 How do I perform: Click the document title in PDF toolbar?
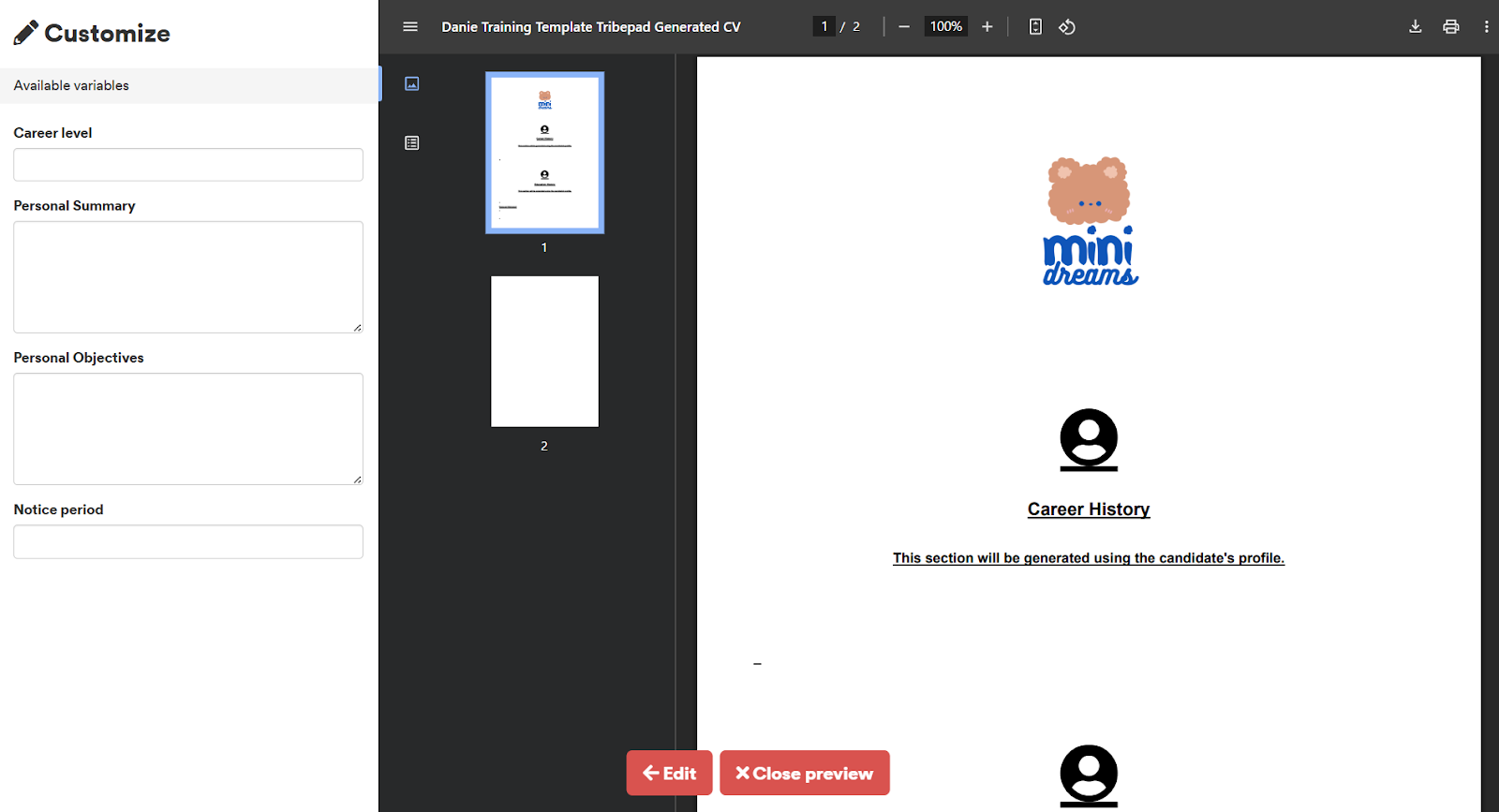pos(591,27)
